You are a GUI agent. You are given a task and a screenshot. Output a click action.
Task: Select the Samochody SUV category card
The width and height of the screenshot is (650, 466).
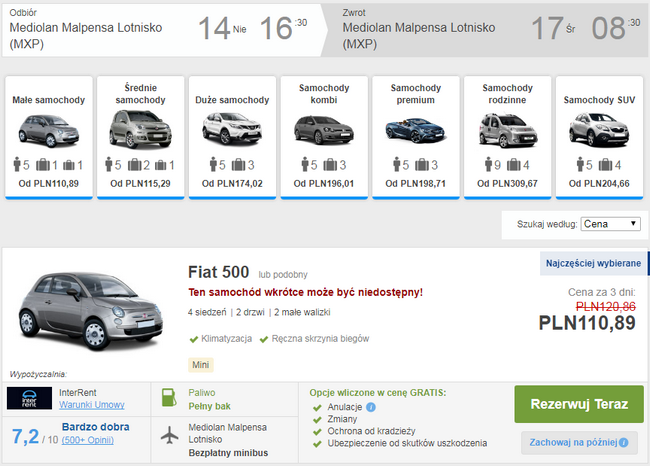(599, 137)
